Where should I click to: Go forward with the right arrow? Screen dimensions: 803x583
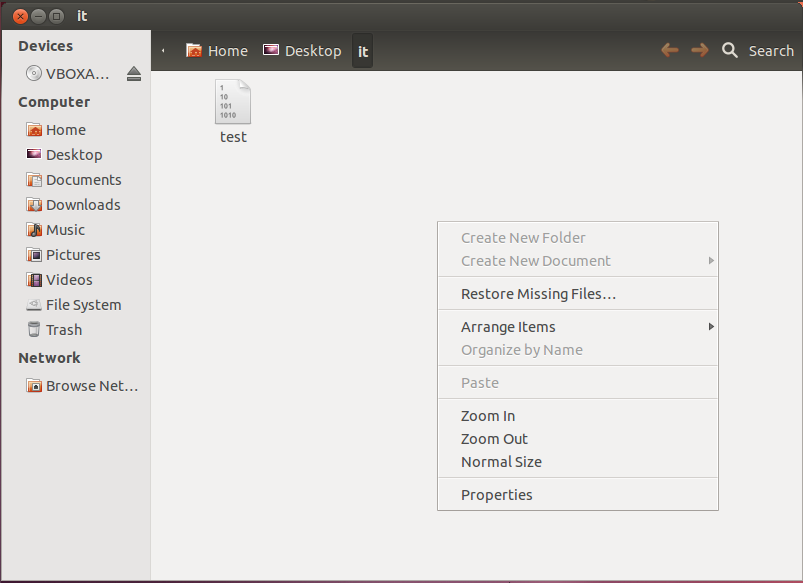[x=700, y=50]
